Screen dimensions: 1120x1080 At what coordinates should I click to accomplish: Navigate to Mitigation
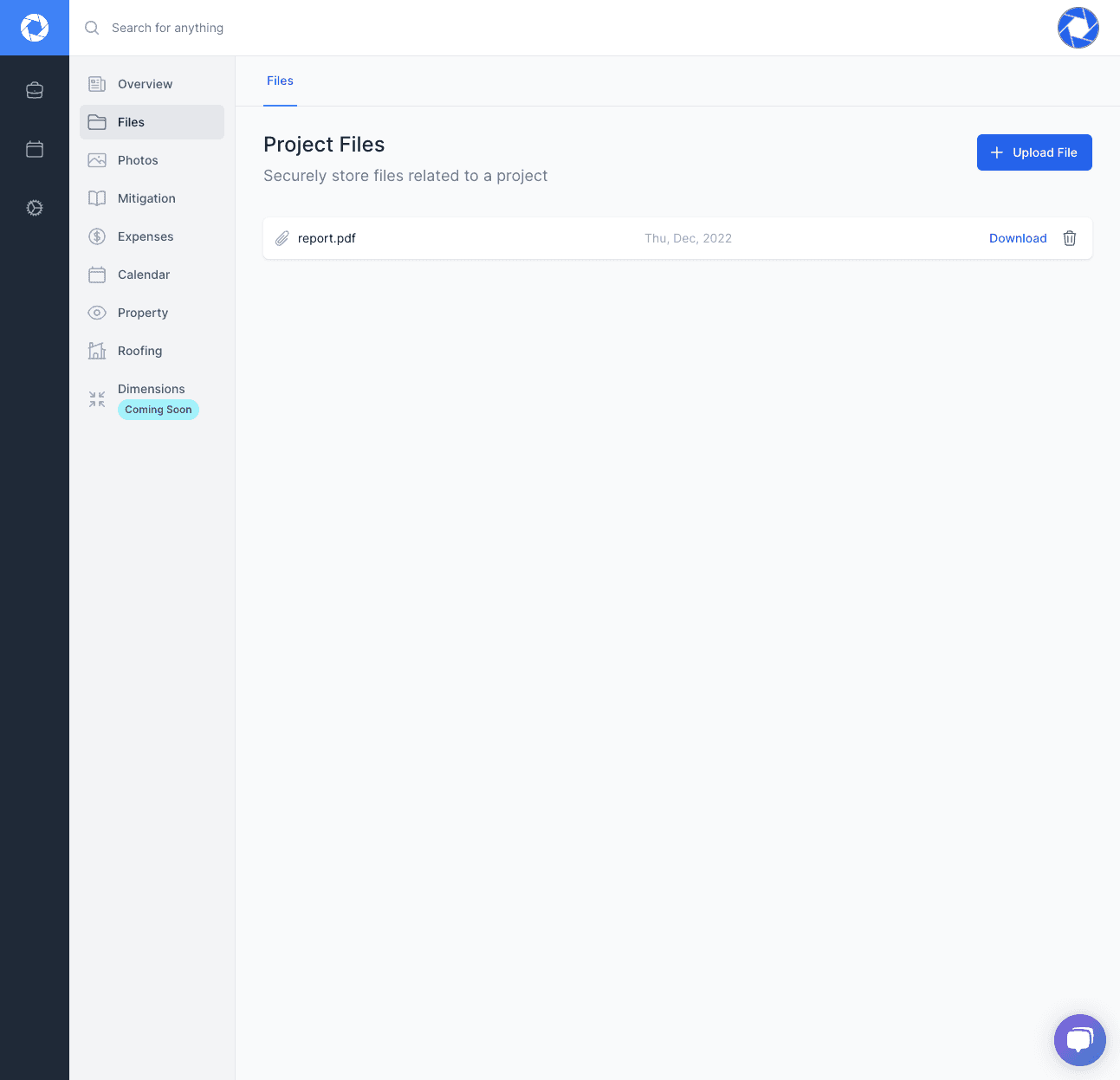pyautogui.click(x=152, y=198)
